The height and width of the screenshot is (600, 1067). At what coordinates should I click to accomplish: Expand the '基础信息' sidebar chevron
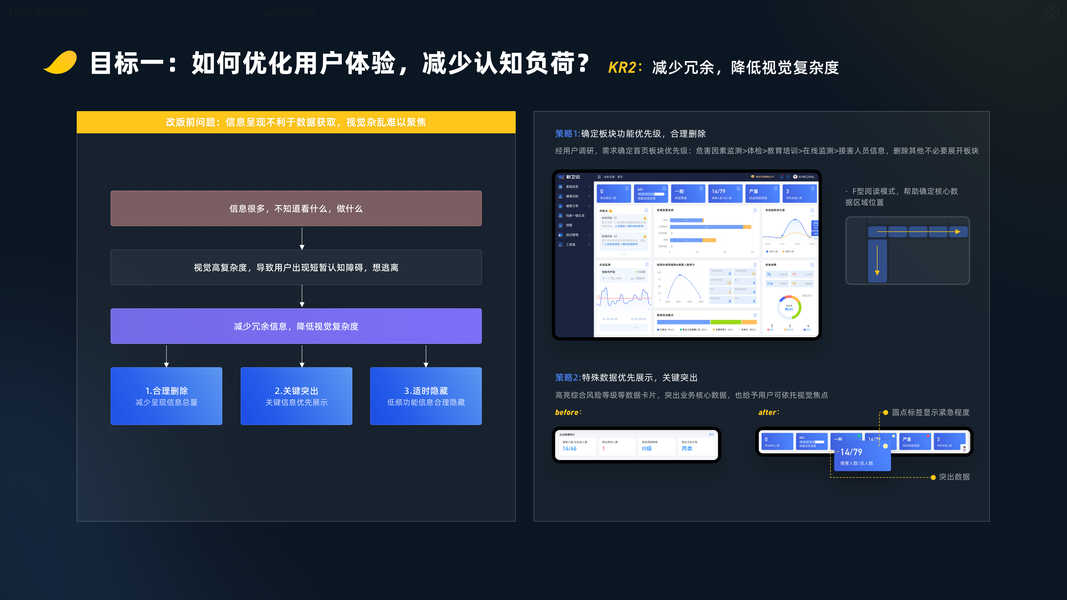pyautogui.click(x=589, y=186)
